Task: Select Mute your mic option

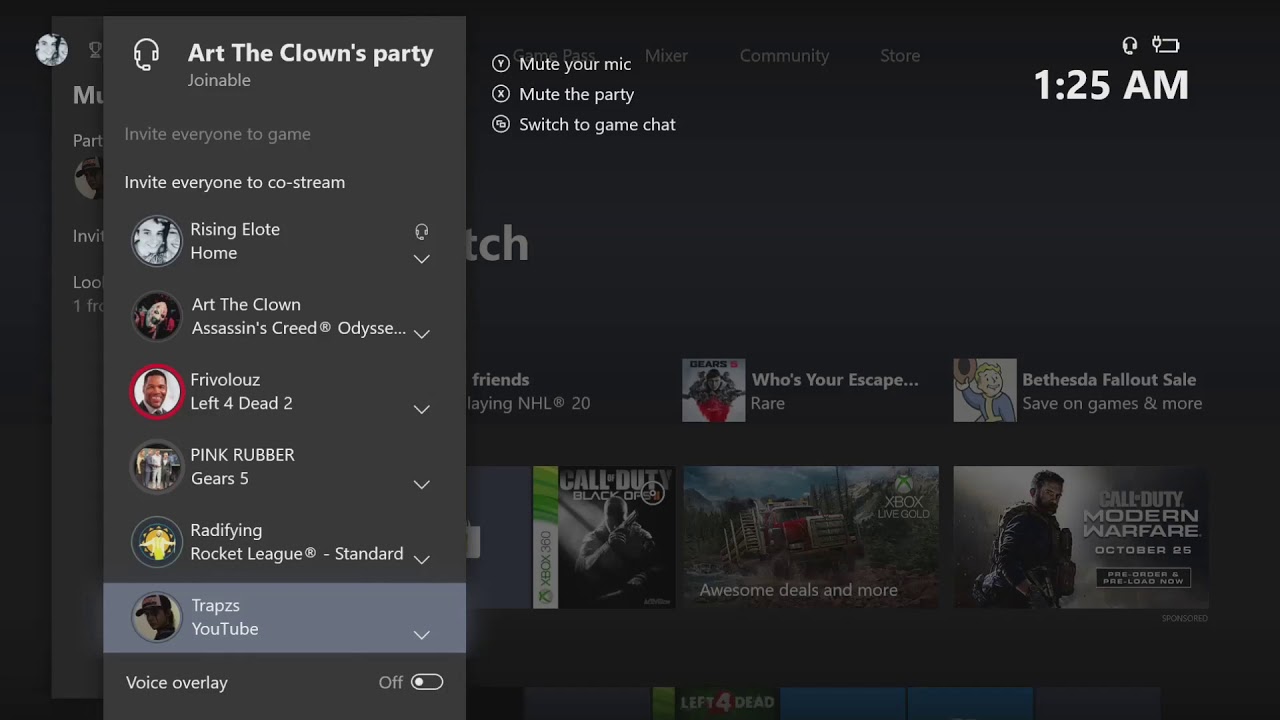Action: 575,64
